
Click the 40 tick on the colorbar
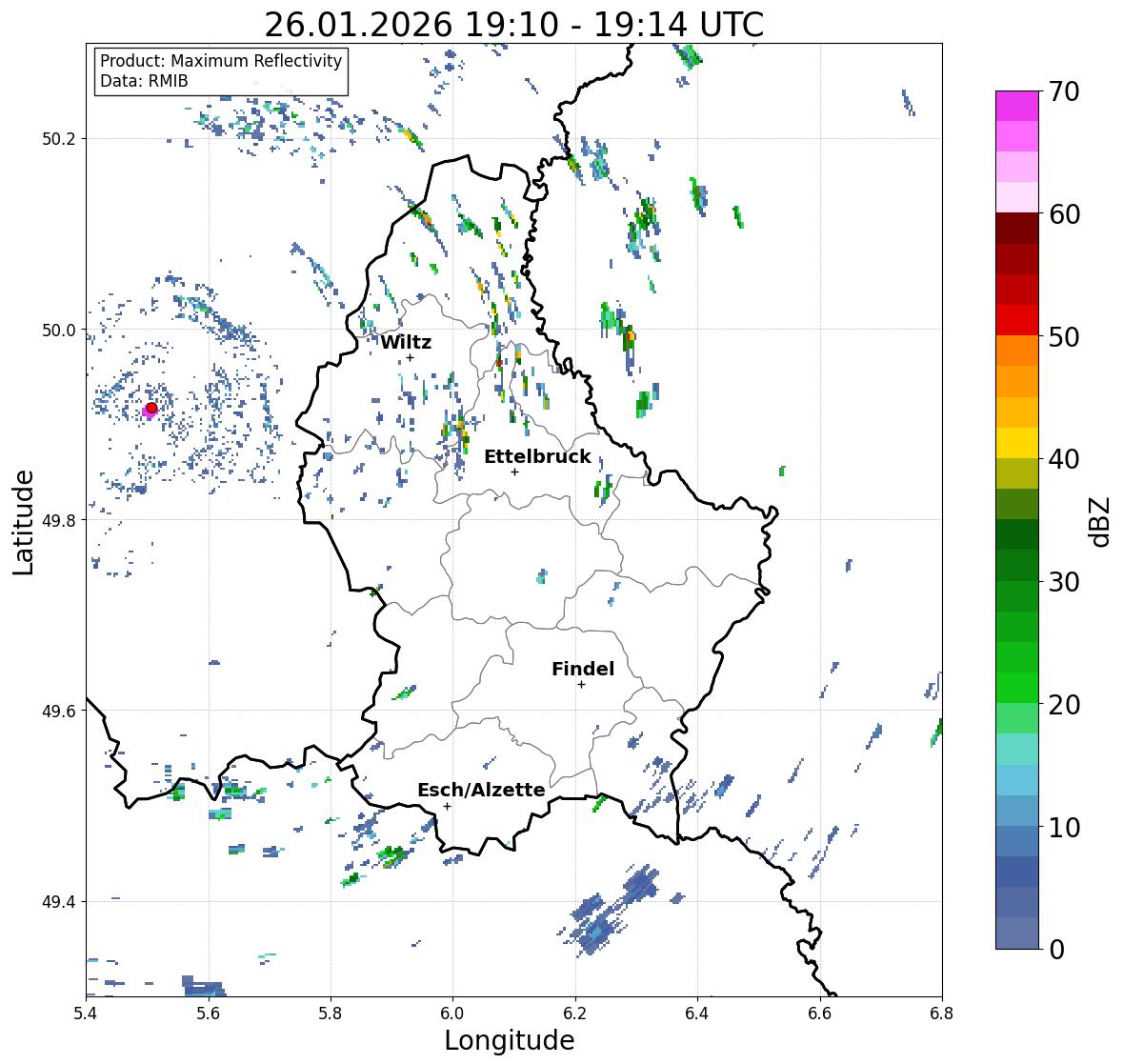(1064, 459)
